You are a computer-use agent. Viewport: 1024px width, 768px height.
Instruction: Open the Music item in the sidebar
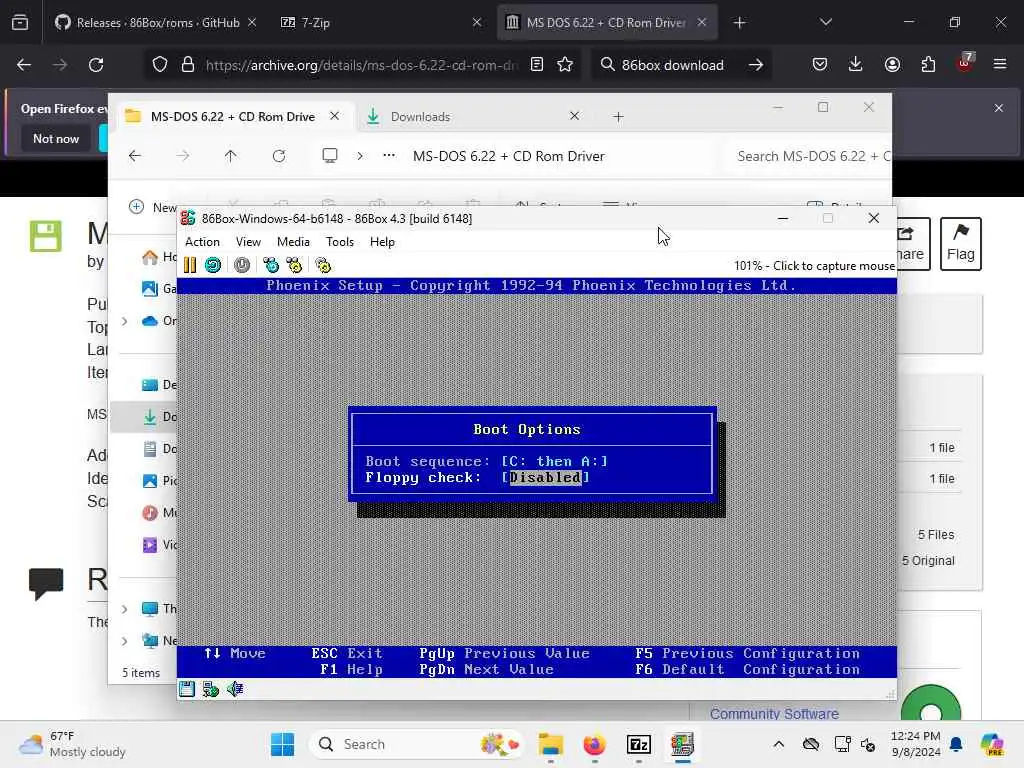159,513
